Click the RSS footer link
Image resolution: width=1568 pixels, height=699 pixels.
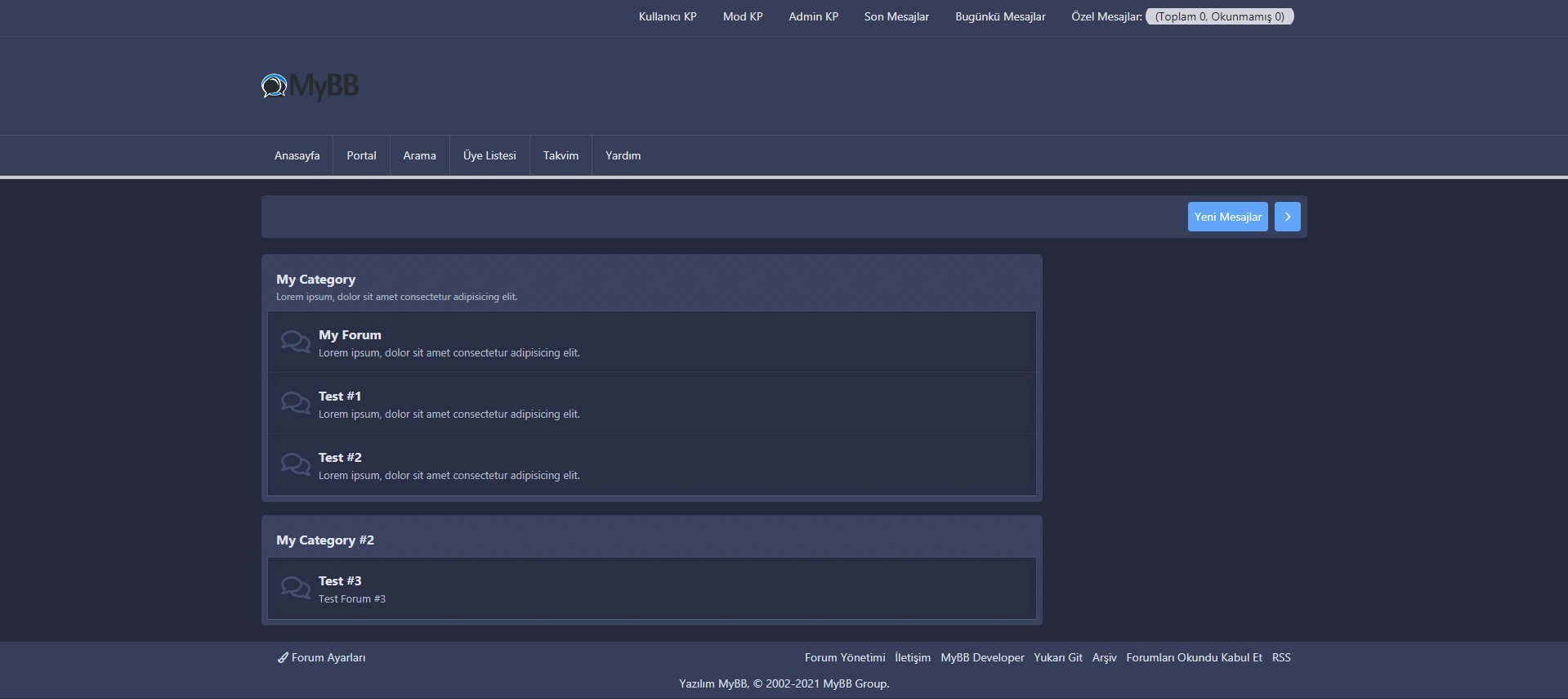tap(1280, 657)
